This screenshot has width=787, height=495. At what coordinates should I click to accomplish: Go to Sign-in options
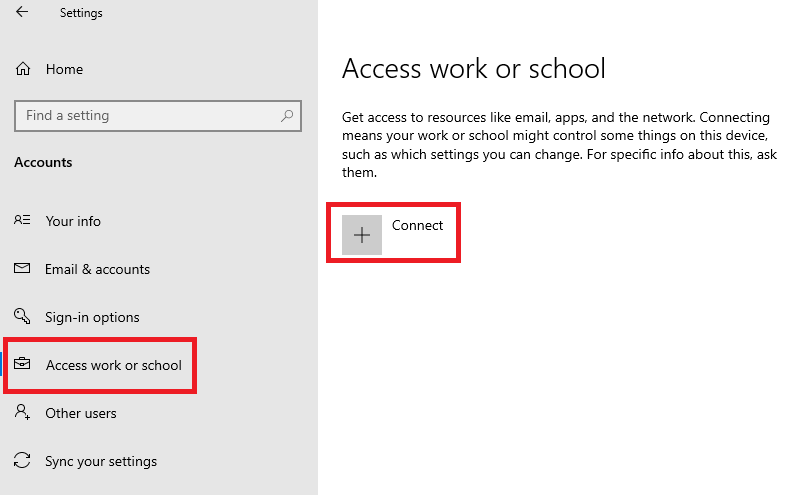[92, 318]
